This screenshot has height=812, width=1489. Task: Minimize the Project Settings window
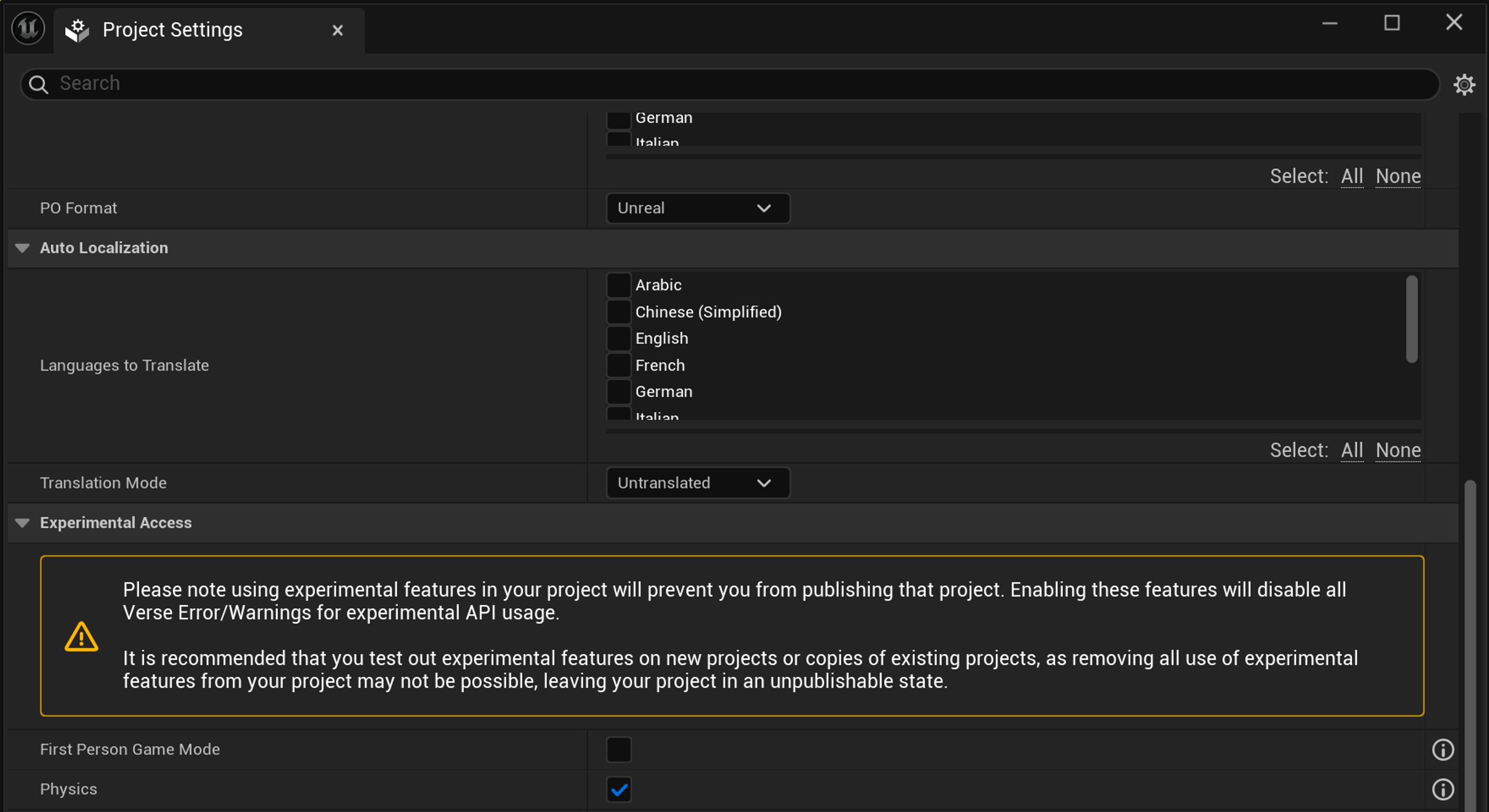coord(1329,23)
